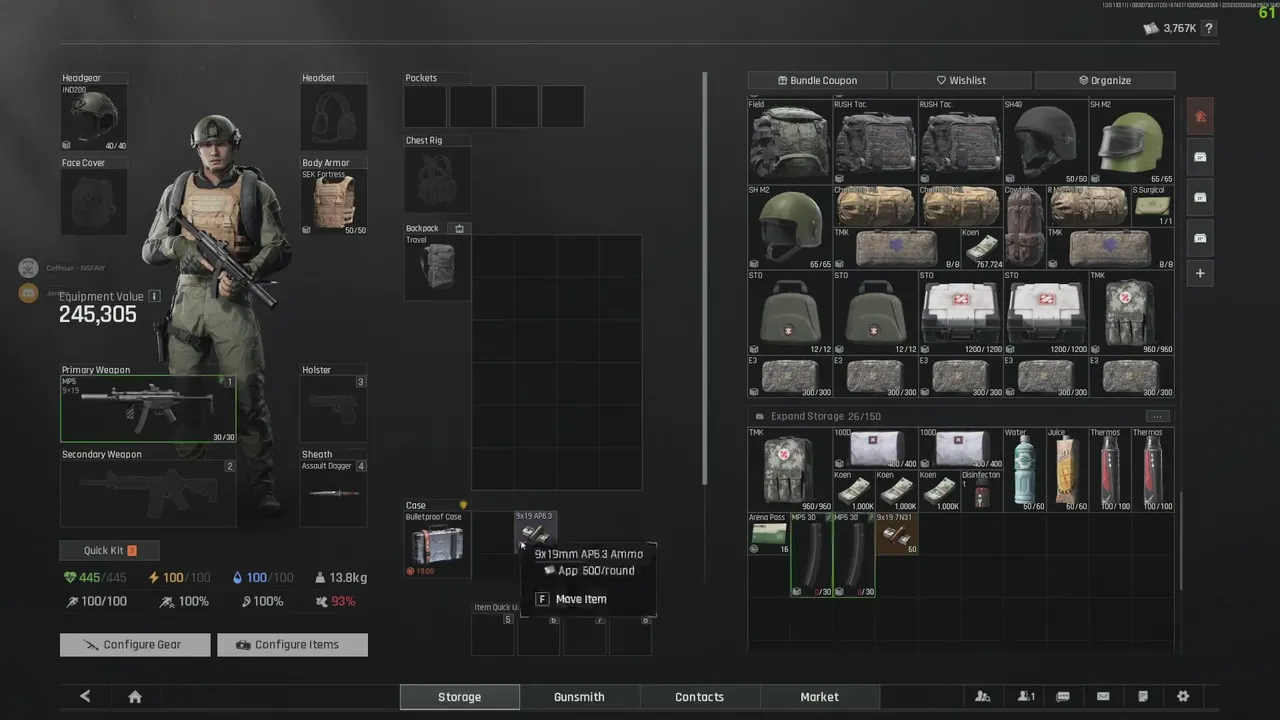Select the 9x19 7N31 ammo stack

pos(896,533)
